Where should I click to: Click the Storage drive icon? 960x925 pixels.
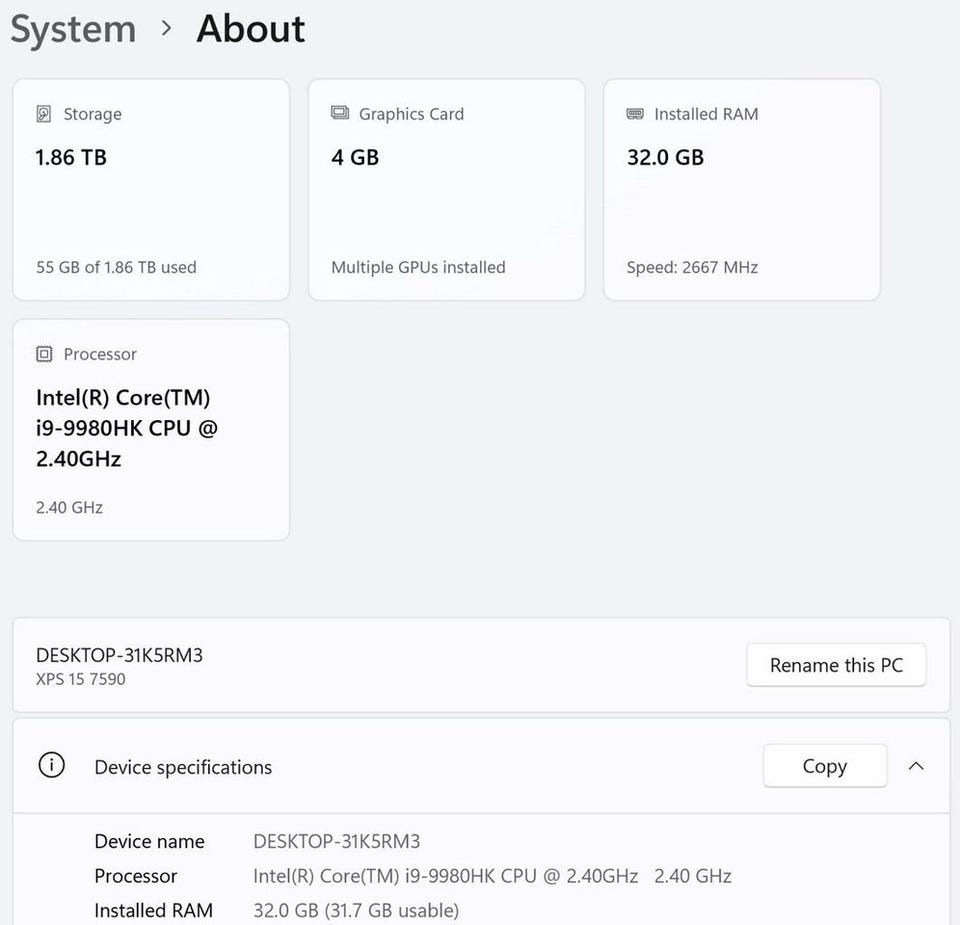click(x=44, y=114)
